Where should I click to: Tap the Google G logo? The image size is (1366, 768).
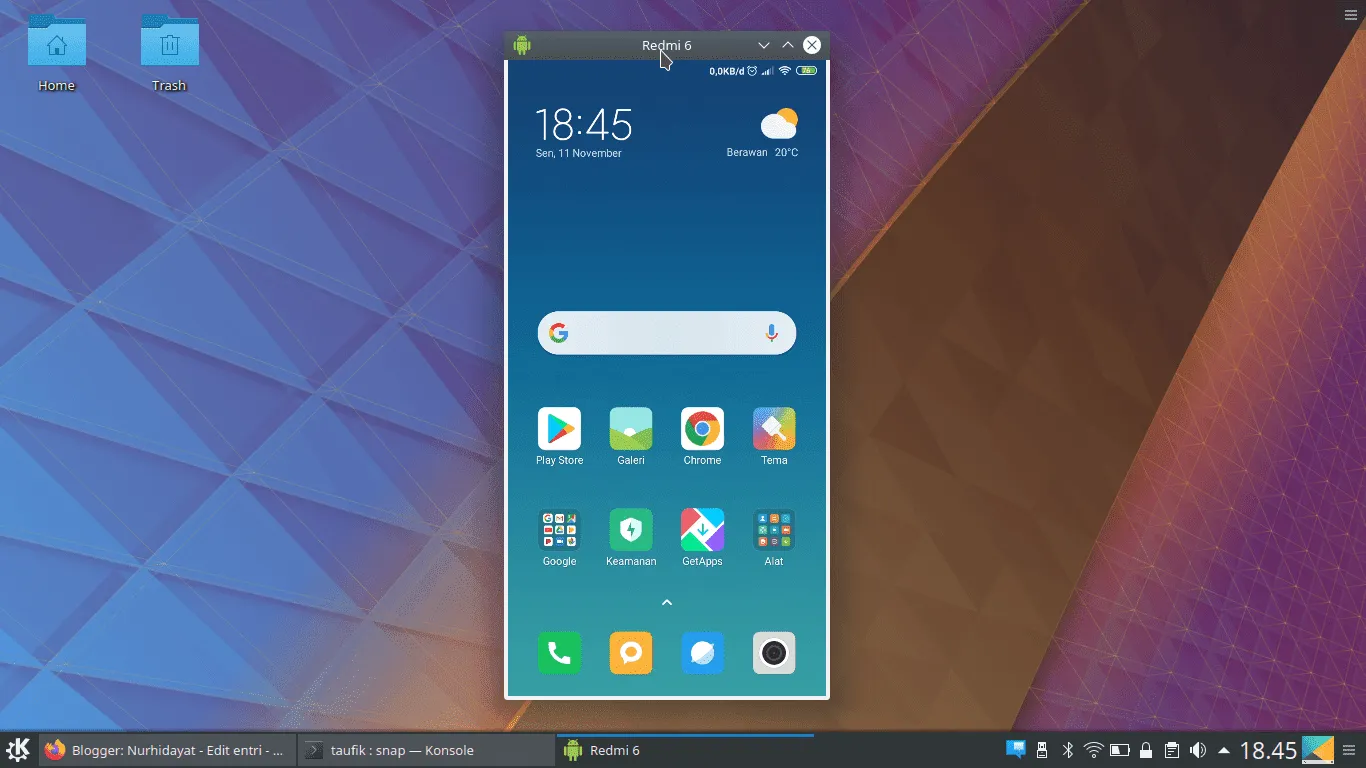click(x=559, y=333)
